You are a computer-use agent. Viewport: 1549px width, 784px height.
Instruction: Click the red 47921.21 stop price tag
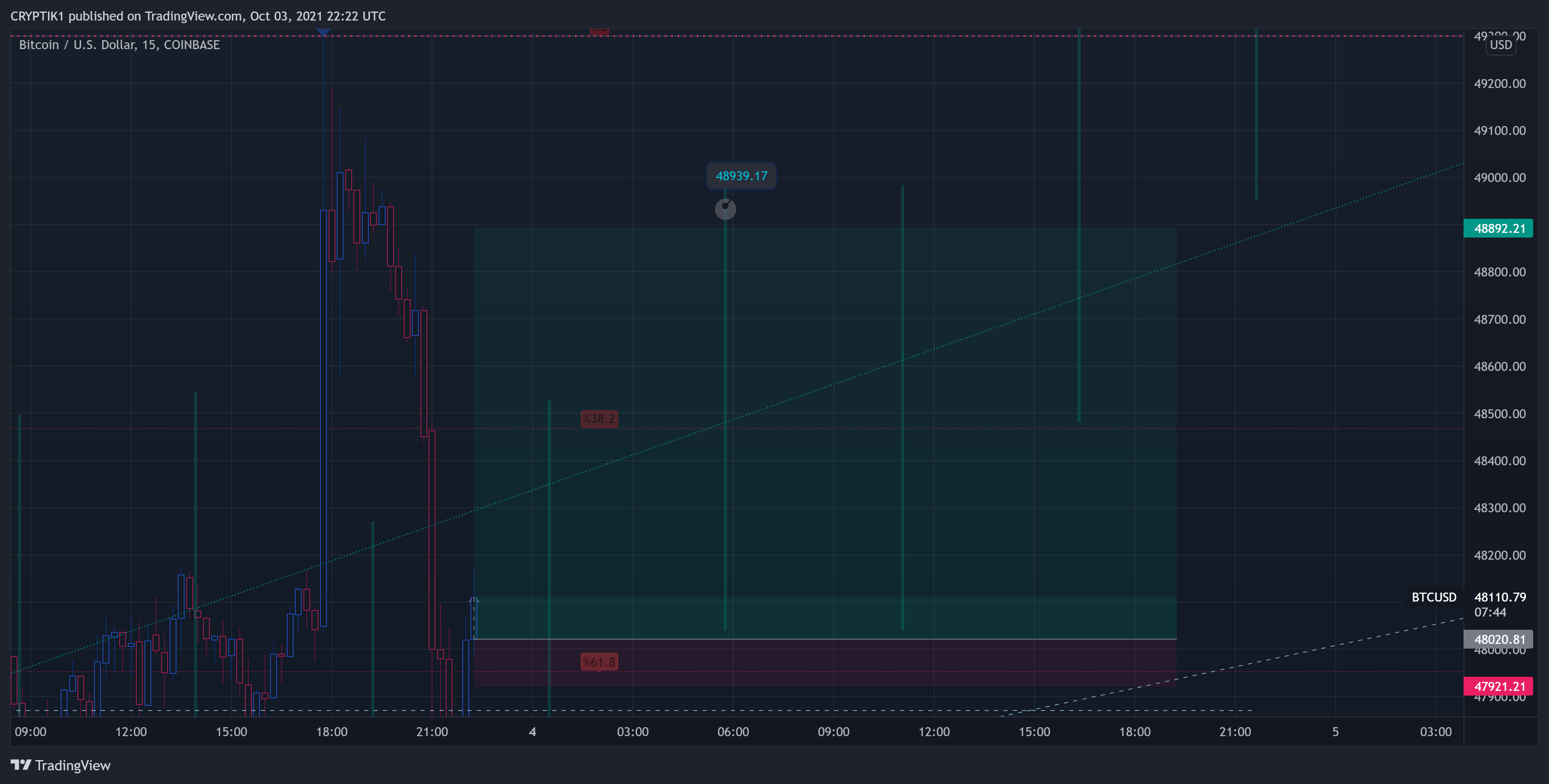[x=1498, y=686]
